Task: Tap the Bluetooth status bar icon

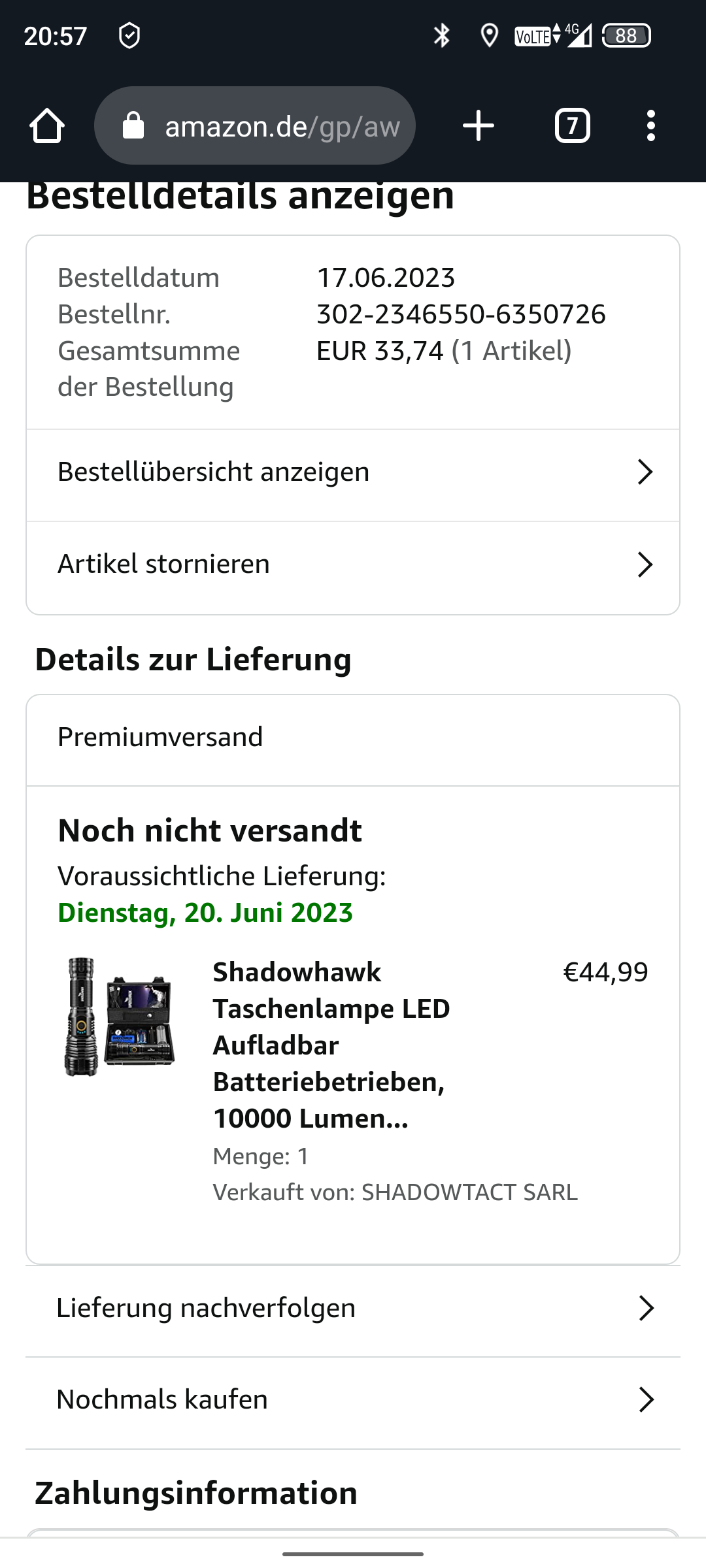Action: pyautogui.click(x=442, y=35)
